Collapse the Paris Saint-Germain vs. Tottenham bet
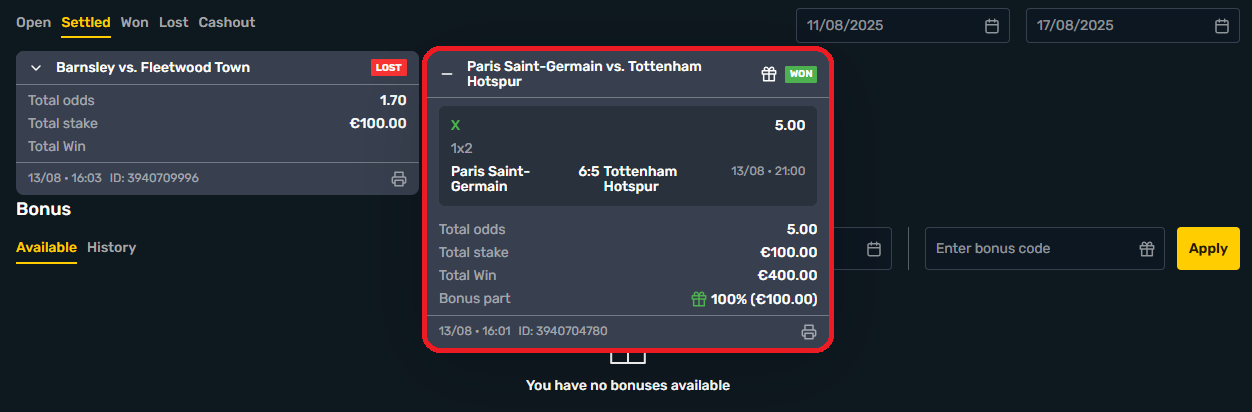 (x=447, y=74)
